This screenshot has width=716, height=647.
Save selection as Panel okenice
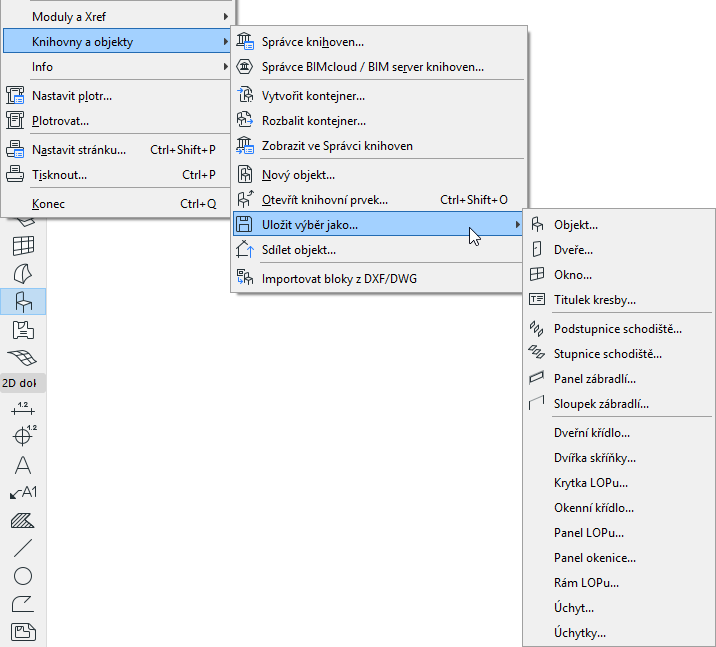618,558
